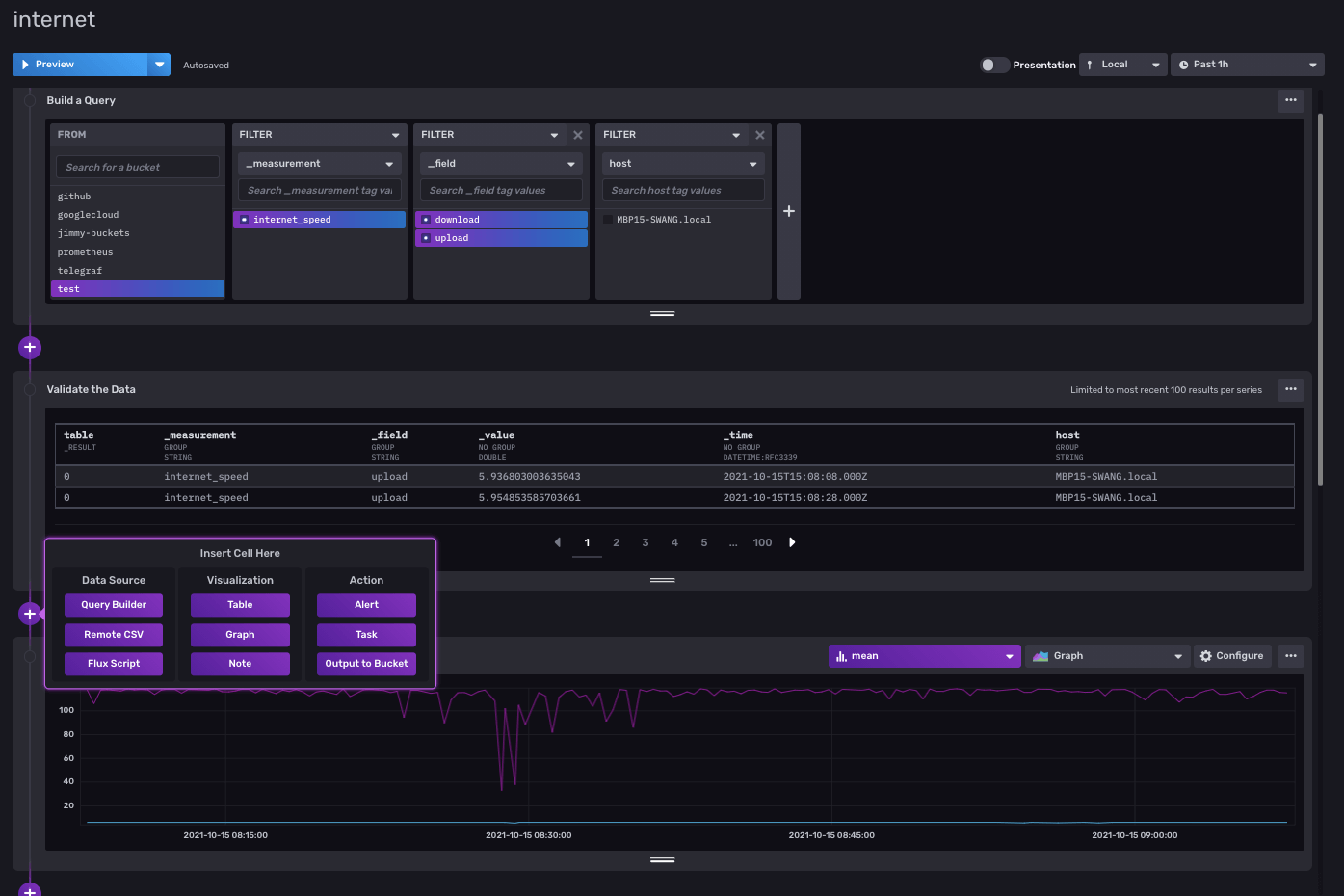Deselect the upload field value
The height and width of the screenshot is (896, 1344).
coord(501,238)
